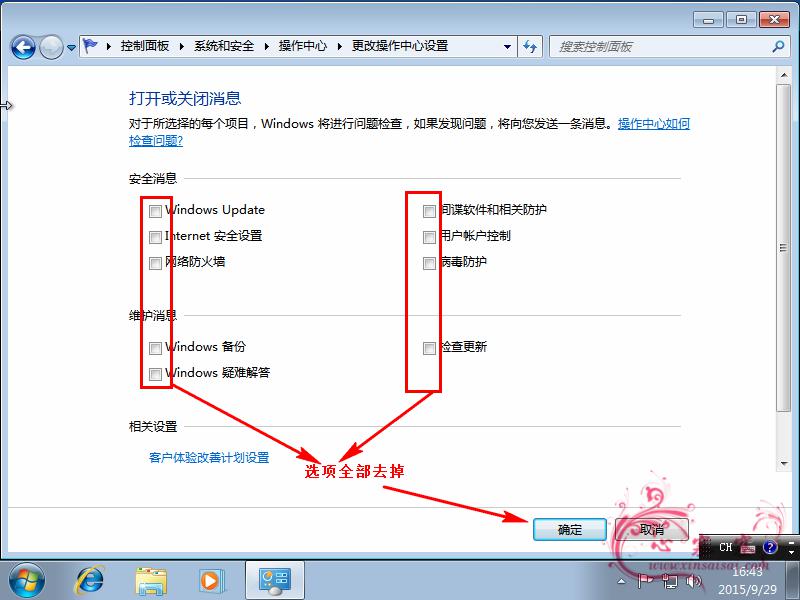The image size is (800, 600).
Task: Enable the Windows Update message checkbox
Action: tap(155, 211)
